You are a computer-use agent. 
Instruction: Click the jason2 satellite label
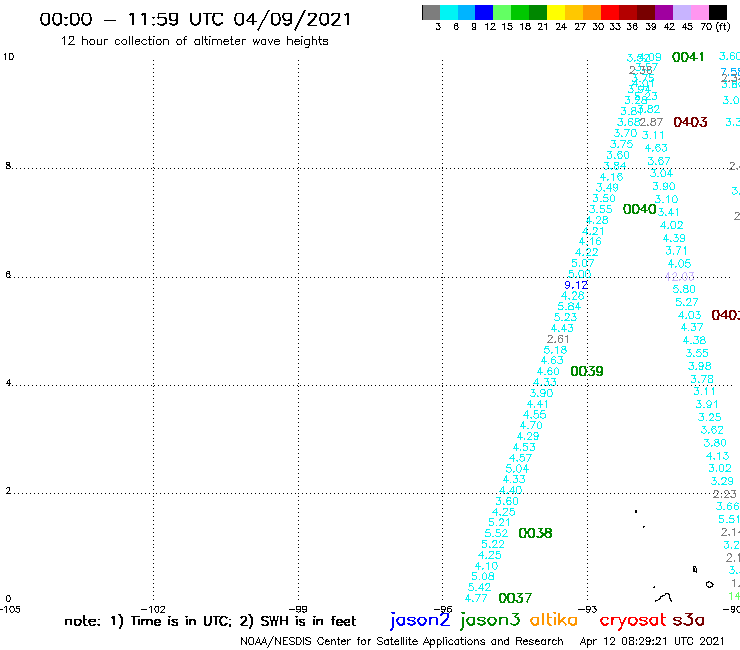pyautogui.click(x=420, y=620)
